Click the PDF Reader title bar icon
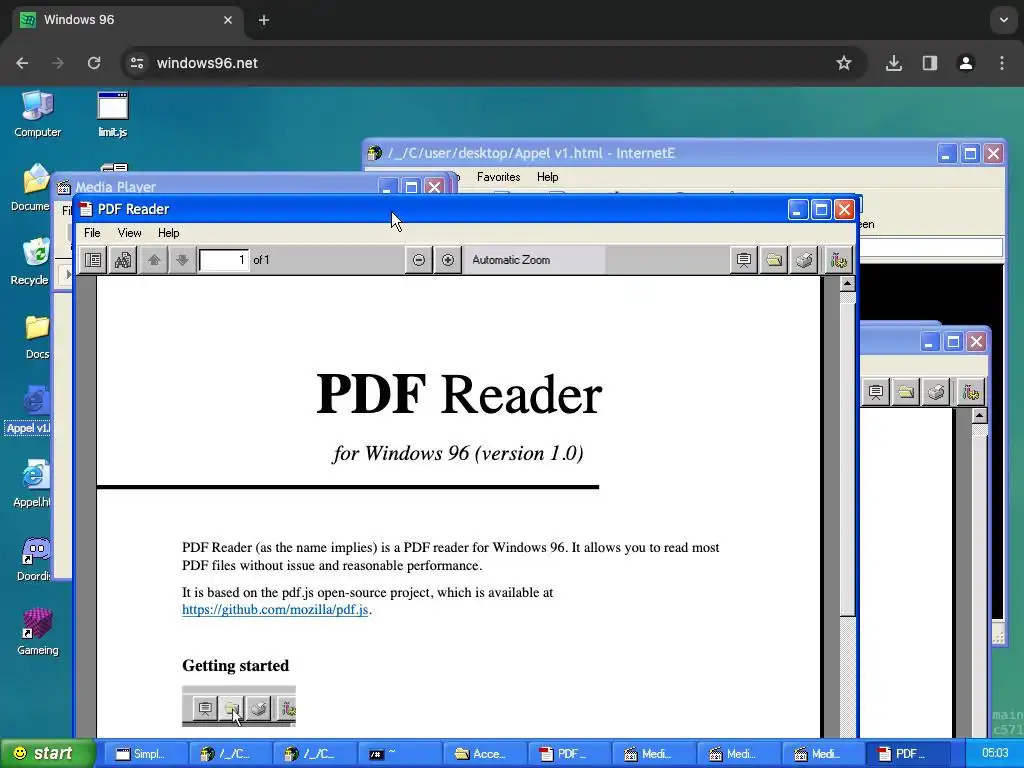1024x768 pixels. pos(86,209)
